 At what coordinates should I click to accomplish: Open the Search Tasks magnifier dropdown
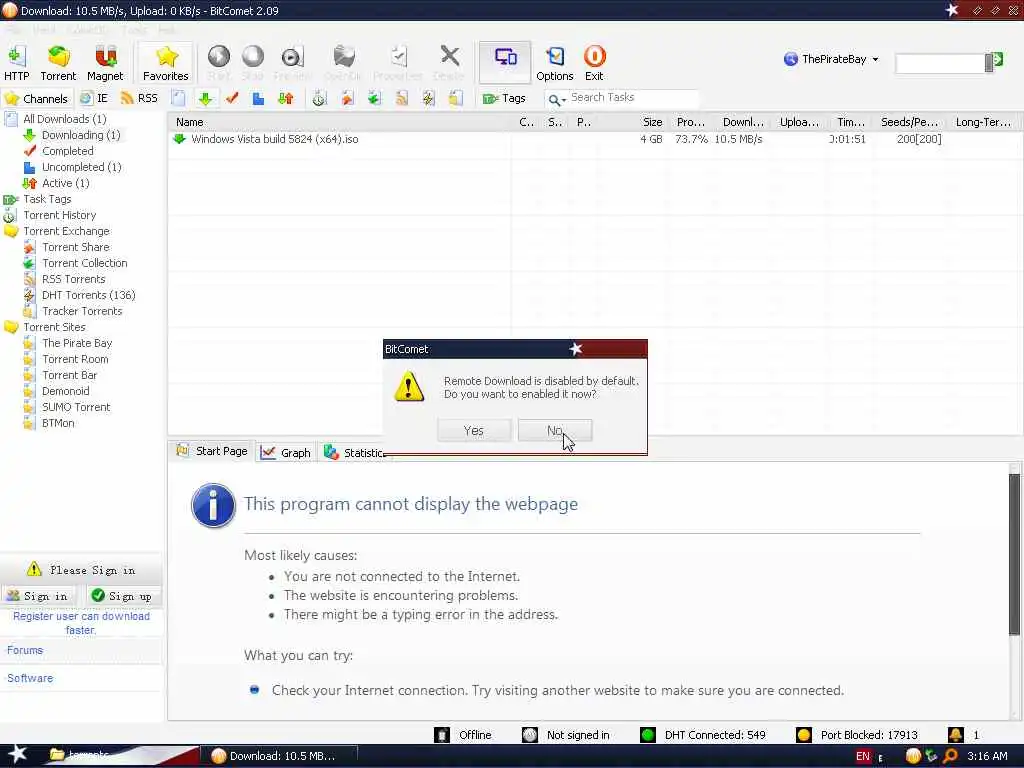click(556, 99)
